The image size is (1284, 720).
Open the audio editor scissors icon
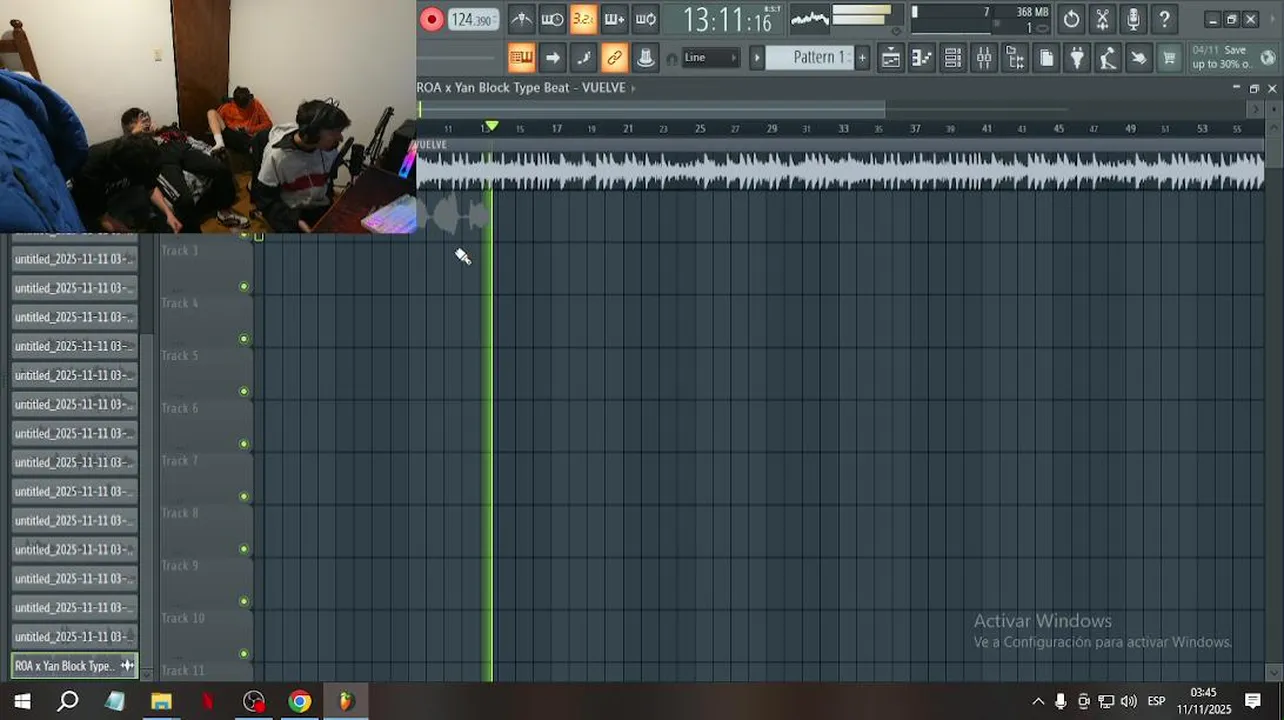point(1102,19)
